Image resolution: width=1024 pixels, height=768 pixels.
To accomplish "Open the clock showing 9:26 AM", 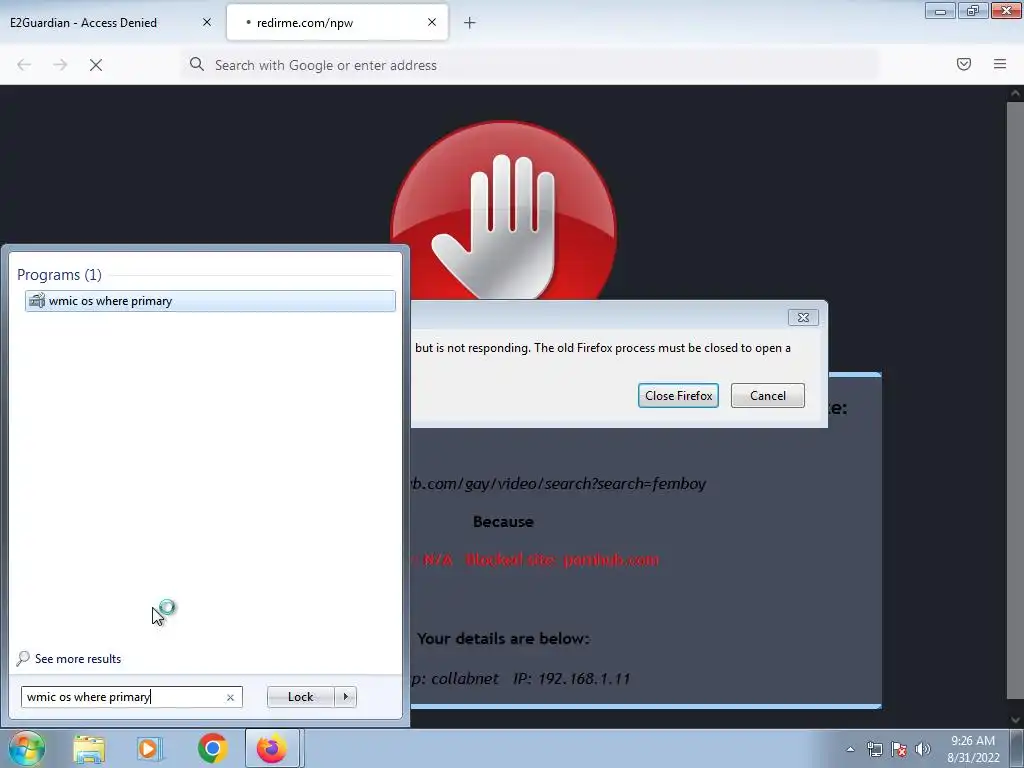I will coord(974,749).
